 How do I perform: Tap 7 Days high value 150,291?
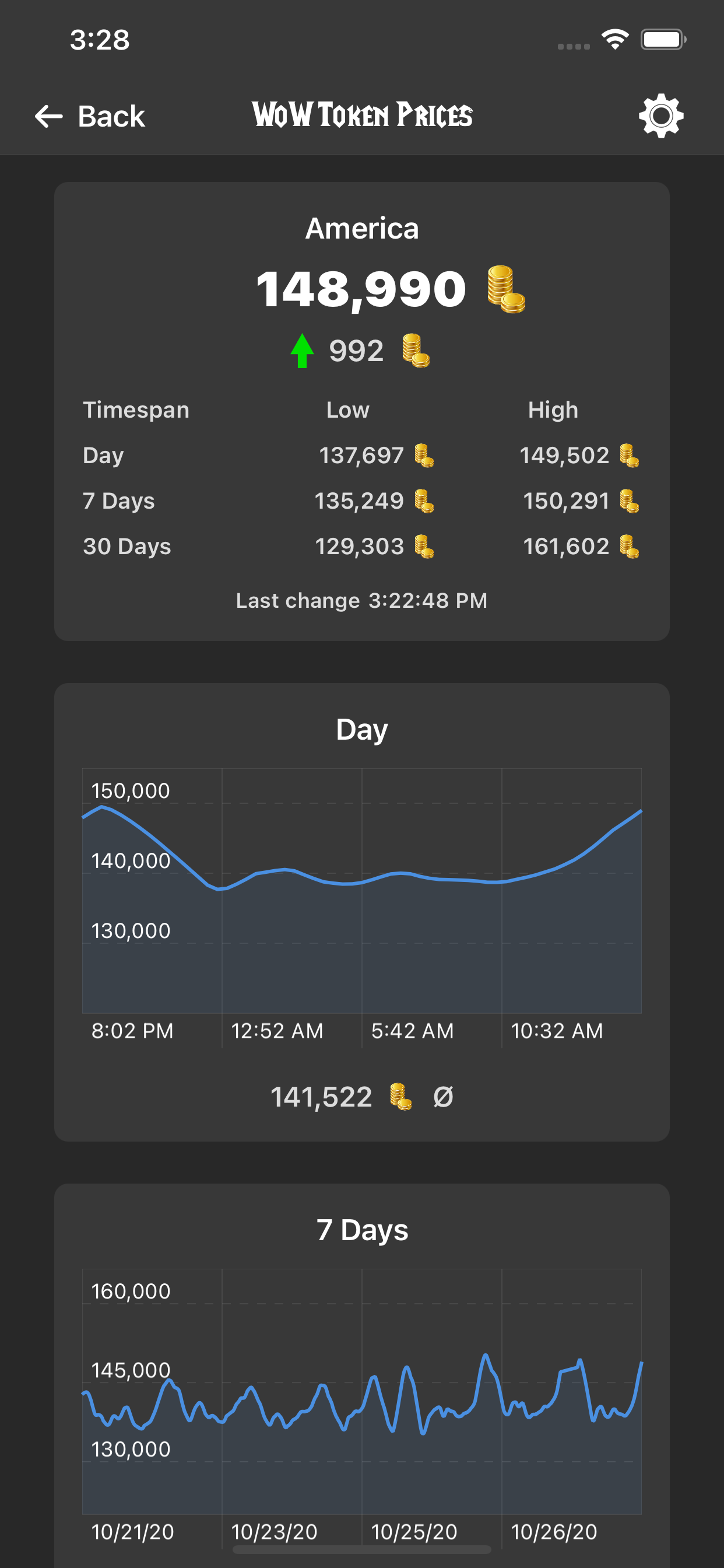(567, 501)
